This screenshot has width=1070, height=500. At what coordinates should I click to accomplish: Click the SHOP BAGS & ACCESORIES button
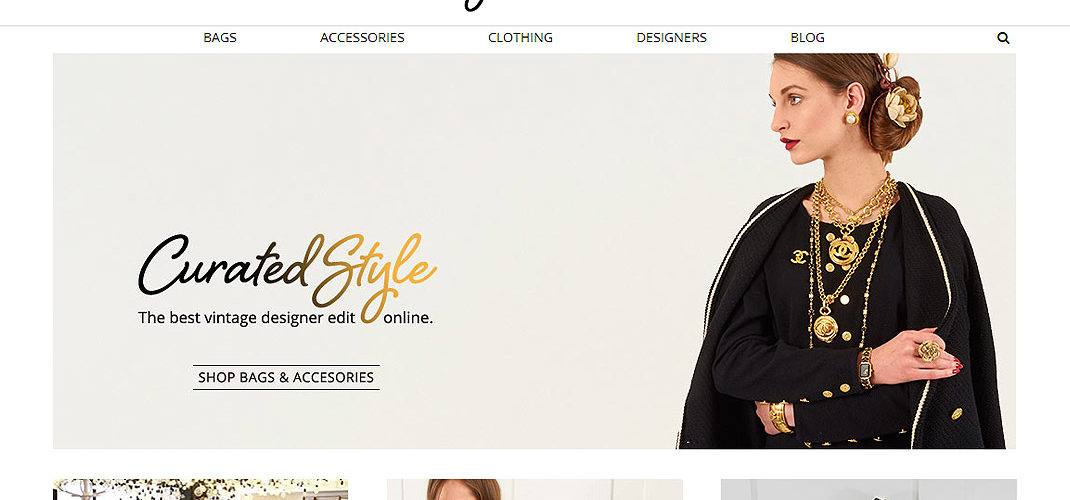[x=286, y=377]
